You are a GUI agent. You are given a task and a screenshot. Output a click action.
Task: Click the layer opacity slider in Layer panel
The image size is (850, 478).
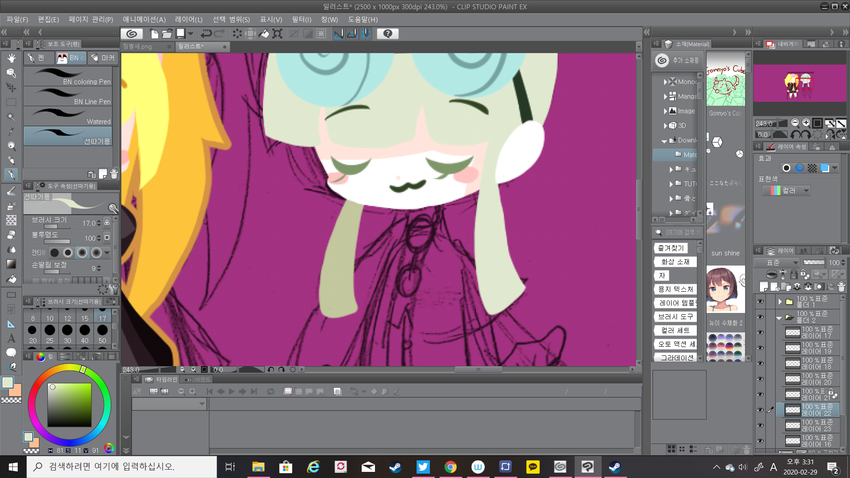pos(814,262)
